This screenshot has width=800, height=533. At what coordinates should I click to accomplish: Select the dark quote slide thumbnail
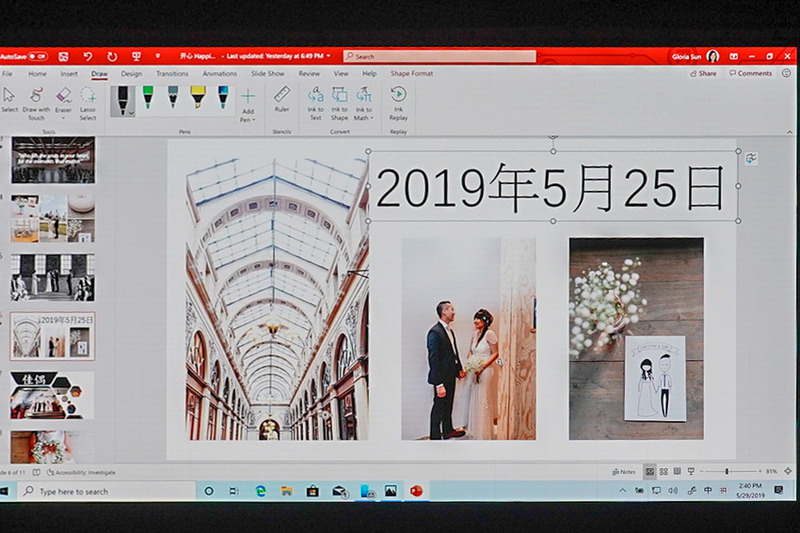[53, 160]
